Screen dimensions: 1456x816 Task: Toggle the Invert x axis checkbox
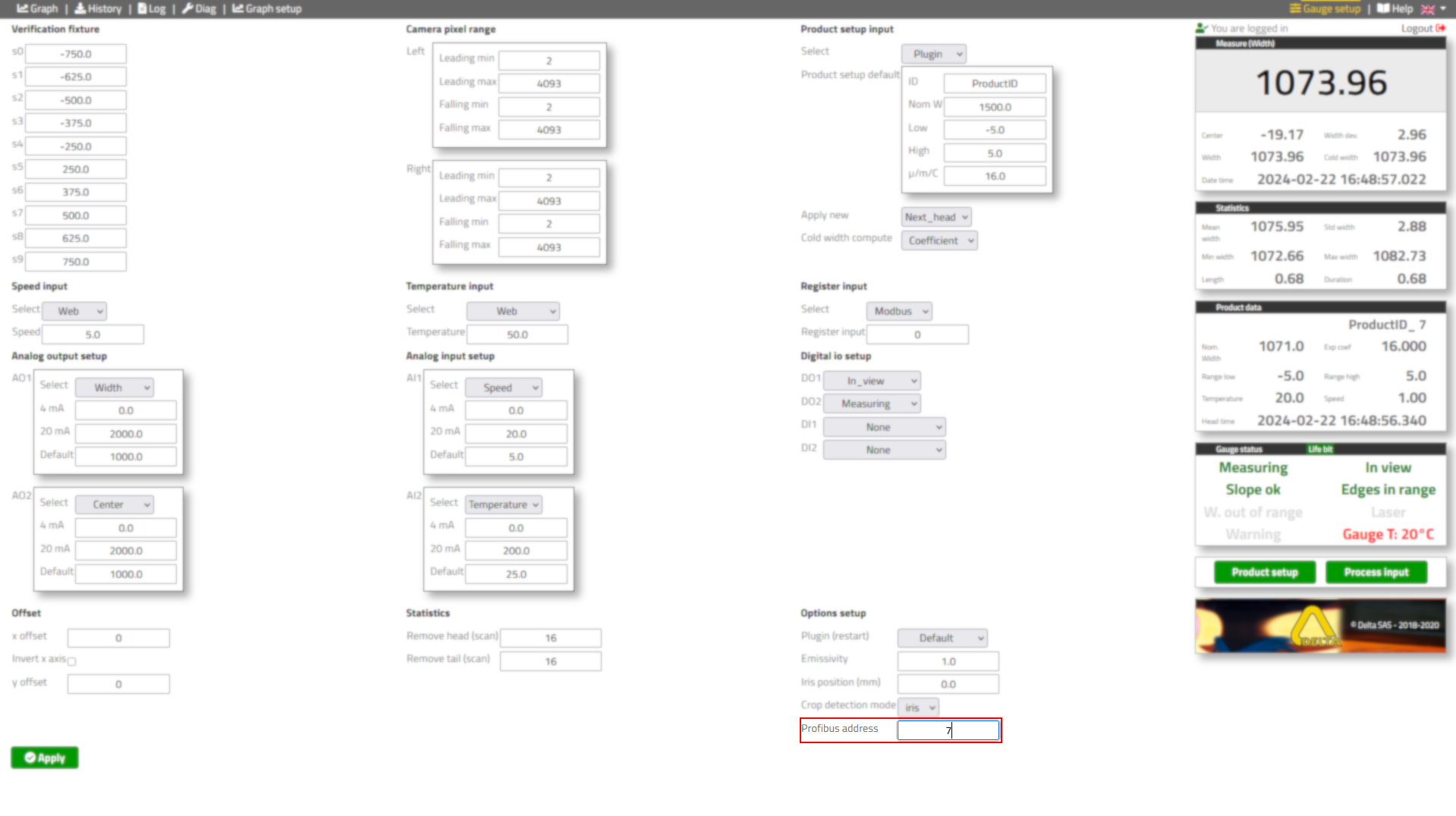point(72,661)
